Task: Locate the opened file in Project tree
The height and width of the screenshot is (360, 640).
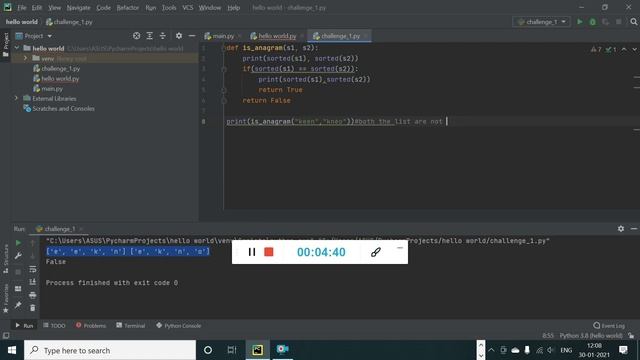Action: tap(136, 36)
